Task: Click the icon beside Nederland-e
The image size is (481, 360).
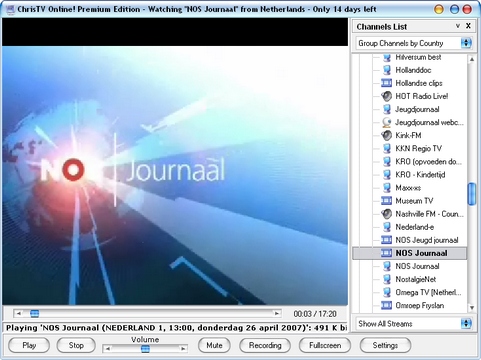Action: [387, 227]
